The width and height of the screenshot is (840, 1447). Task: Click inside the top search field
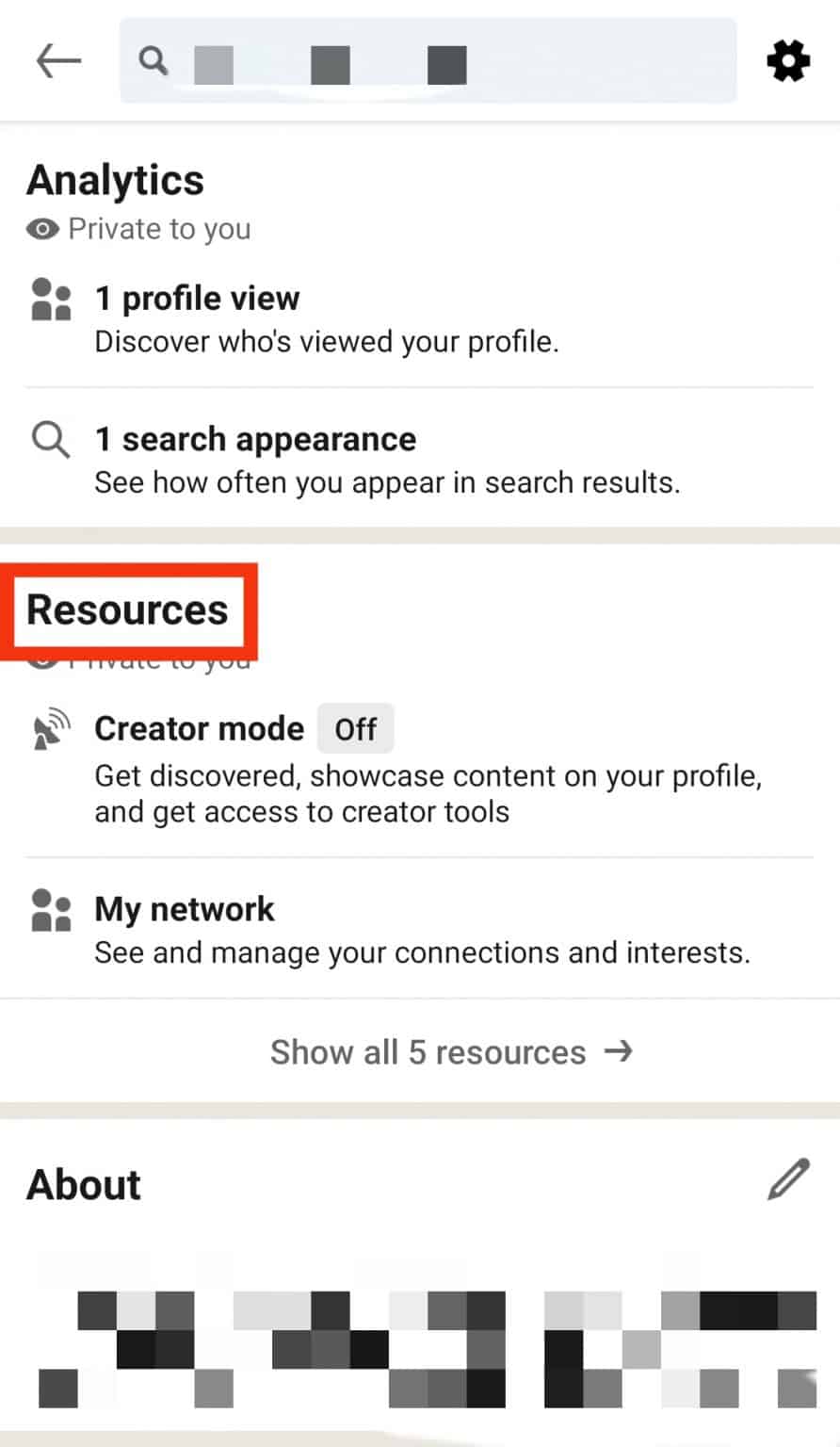[428, 60]
